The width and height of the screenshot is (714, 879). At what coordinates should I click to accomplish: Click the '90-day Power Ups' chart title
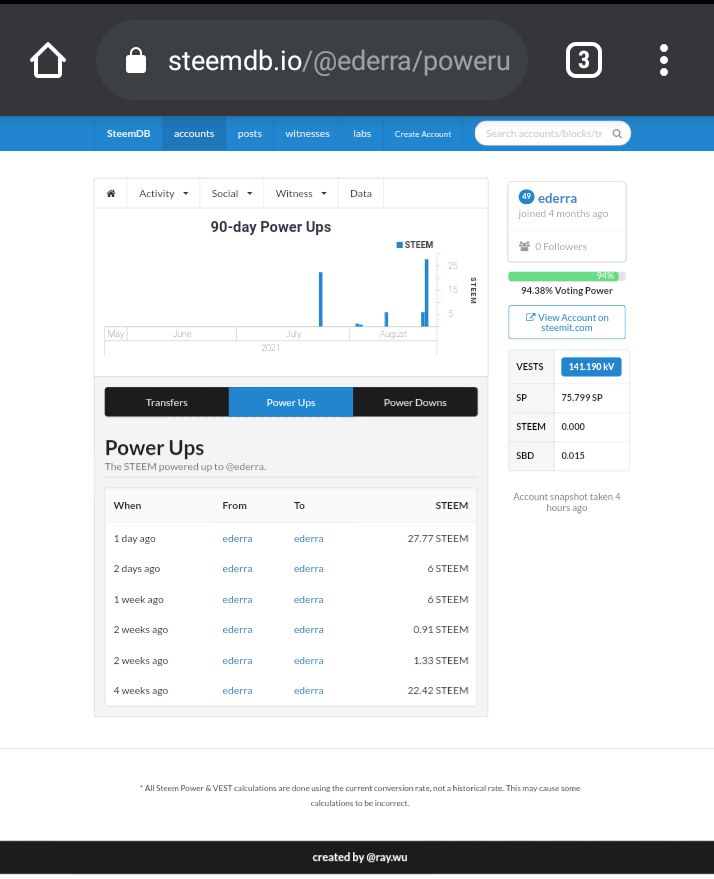coord(271,227)
